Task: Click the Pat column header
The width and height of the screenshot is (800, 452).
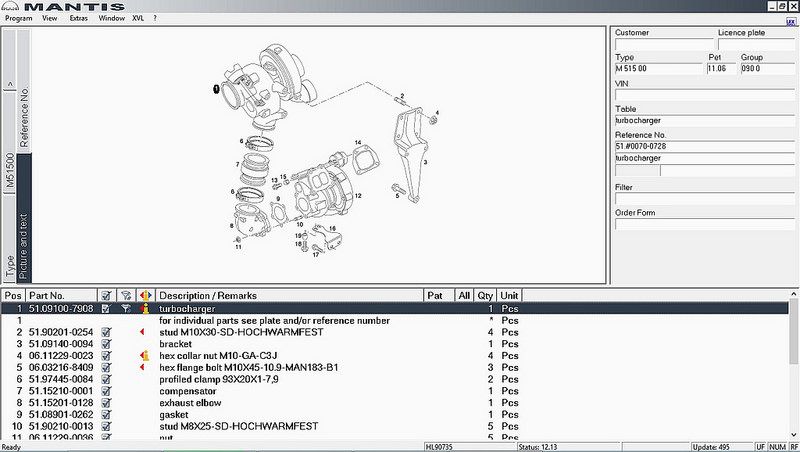Action: (439, 295)
